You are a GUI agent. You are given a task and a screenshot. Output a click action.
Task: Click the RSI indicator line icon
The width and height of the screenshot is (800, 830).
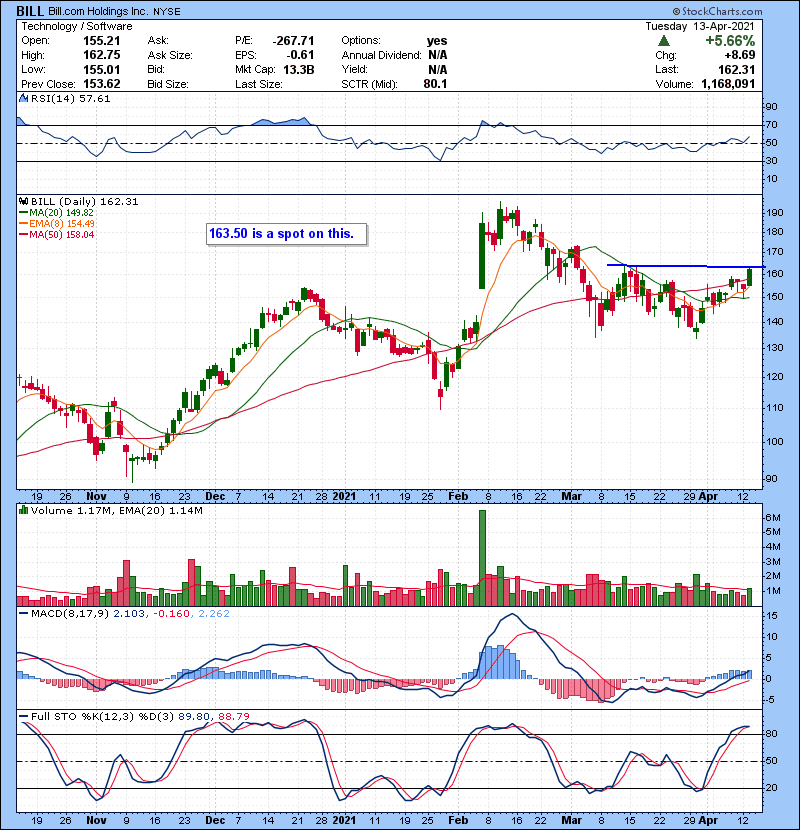pos(24,98)
